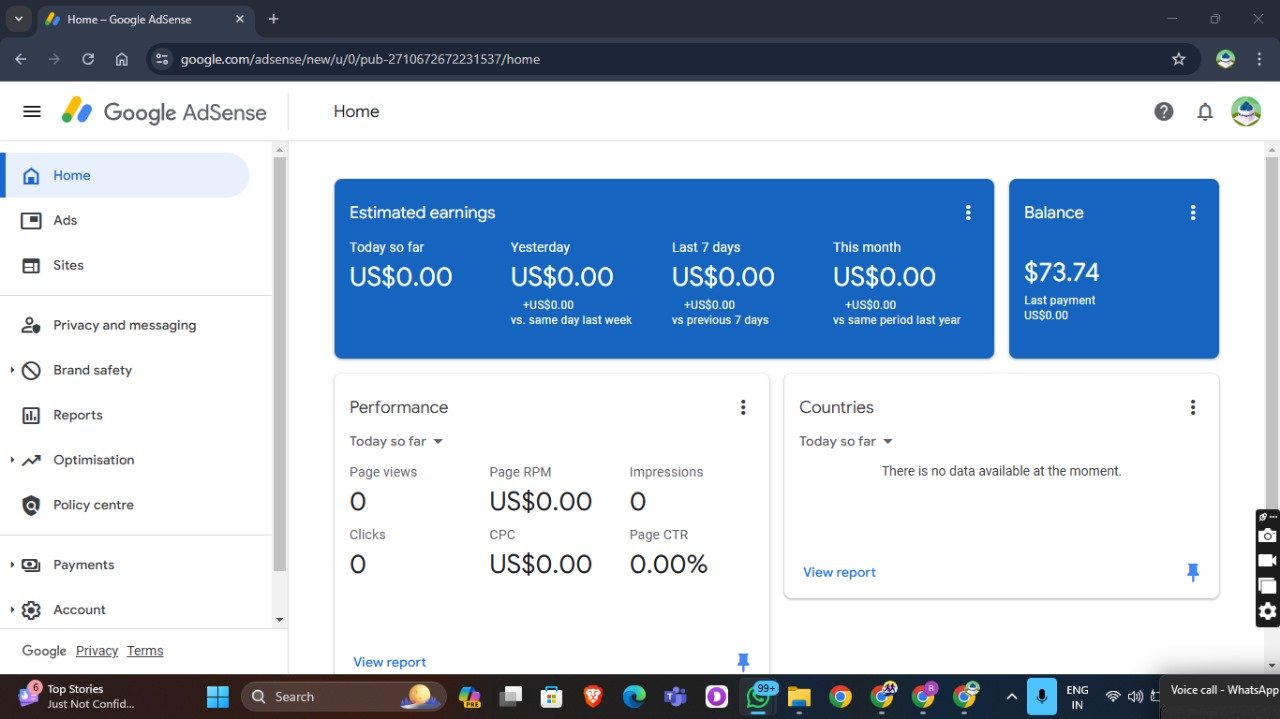The width and height of the screenshot is (1280, 719).
Task: Click the browser home button
Action: click(122, 59)
